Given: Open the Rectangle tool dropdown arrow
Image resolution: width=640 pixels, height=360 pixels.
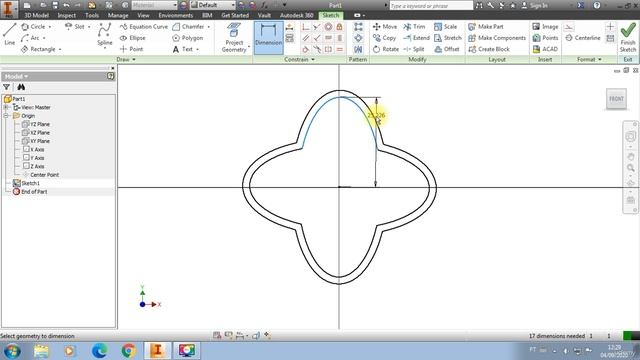Looking at the screenshot, I should 60,49.
